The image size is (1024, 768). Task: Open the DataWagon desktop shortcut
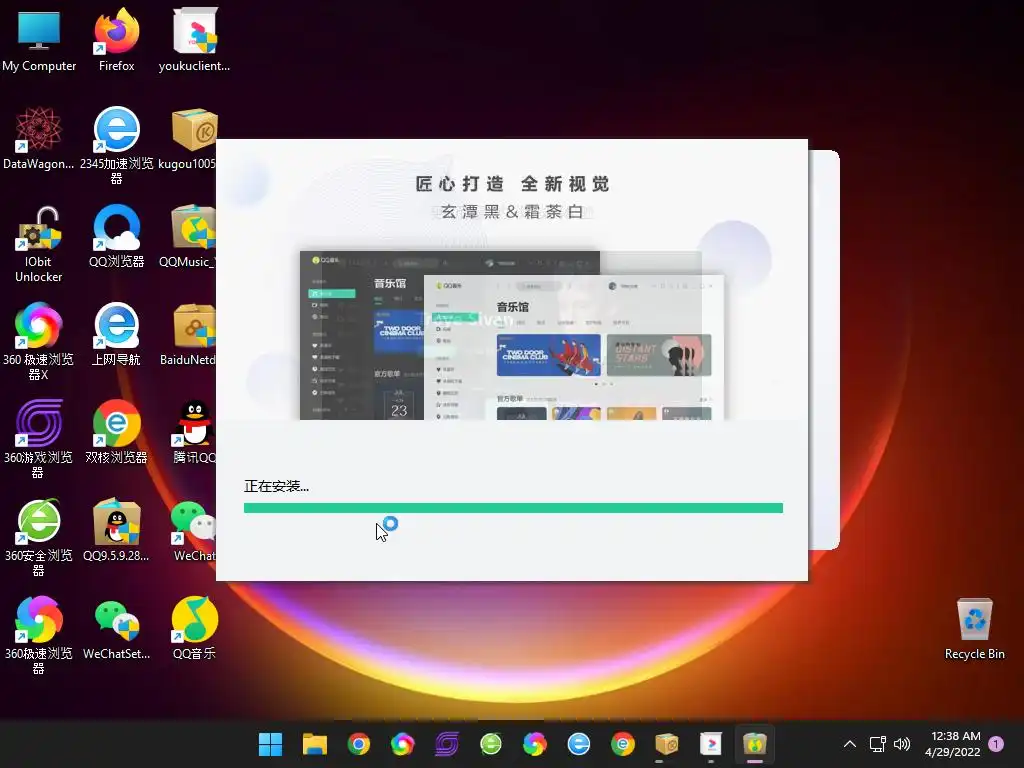[39, 138]
